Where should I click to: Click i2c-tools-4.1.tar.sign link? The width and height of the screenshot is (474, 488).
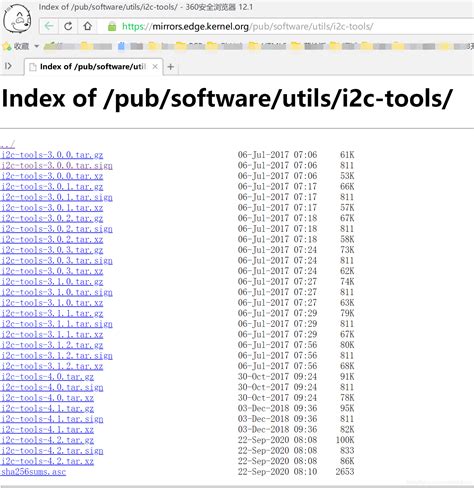coord(52,419)
